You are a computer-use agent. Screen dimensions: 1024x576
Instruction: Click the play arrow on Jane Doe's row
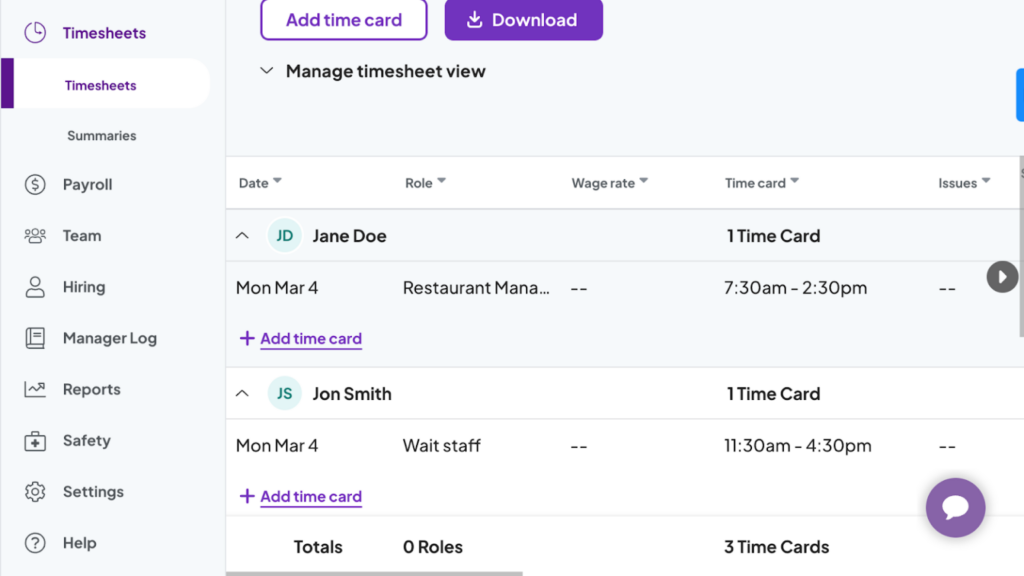tap(1002, 277)
